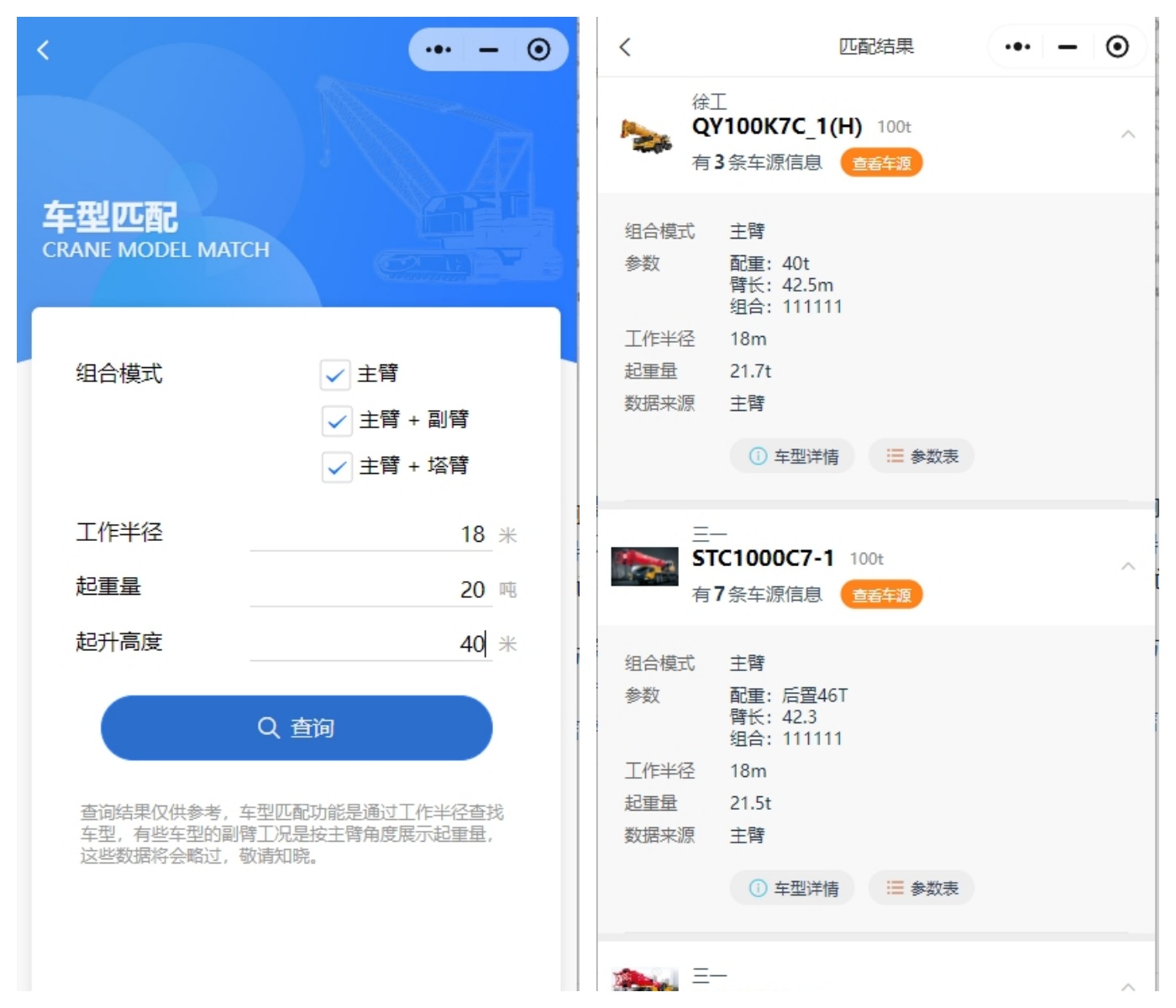Collapse the QY100K7C_1(H) result card
The height and width of the screenshot is (1008, 1176).
point(1128,134)
